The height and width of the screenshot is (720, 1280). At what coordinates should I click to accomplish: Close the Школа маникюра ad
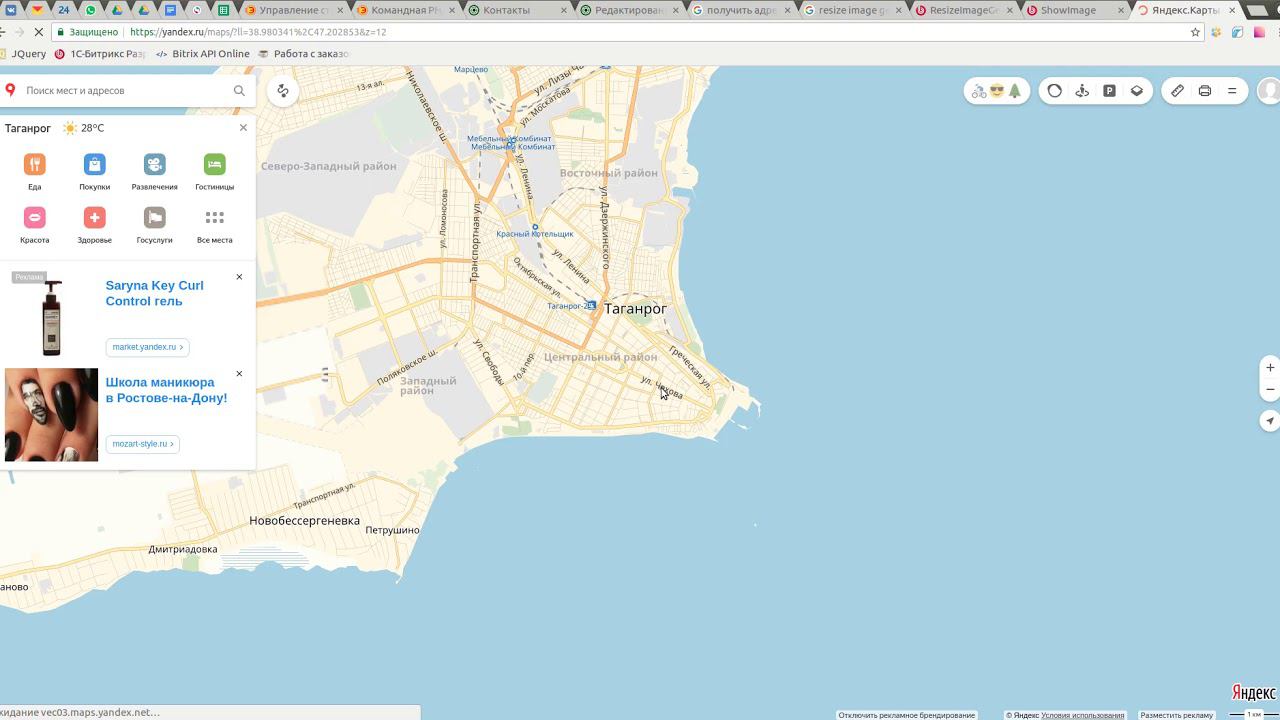(x=239, y=374)
